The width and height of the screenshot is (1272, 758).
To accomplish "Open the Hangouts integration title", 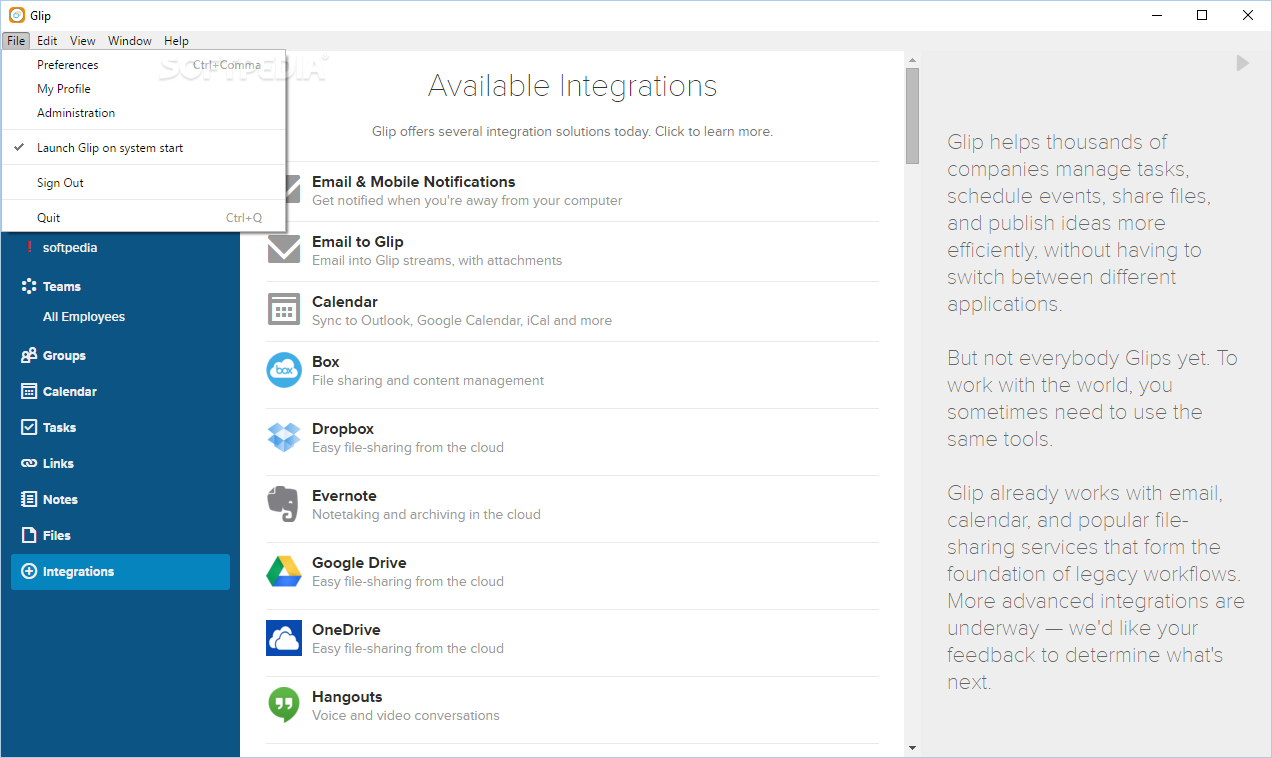I will (347, 696).
